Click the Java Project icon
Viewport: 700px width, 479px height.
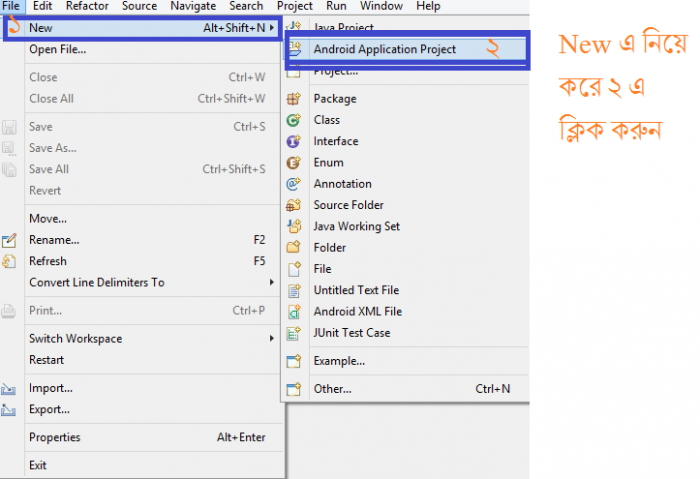294,25
